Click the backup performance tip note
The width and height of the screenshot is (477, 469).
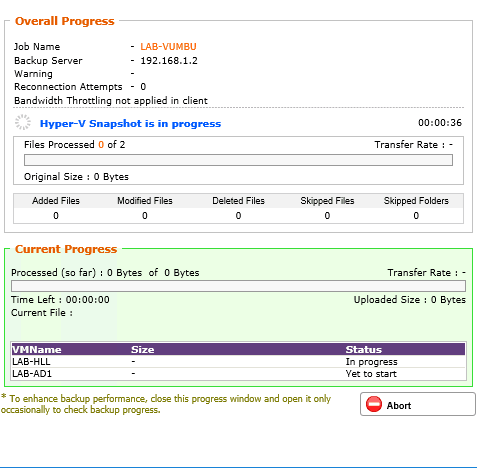[166, 404]
